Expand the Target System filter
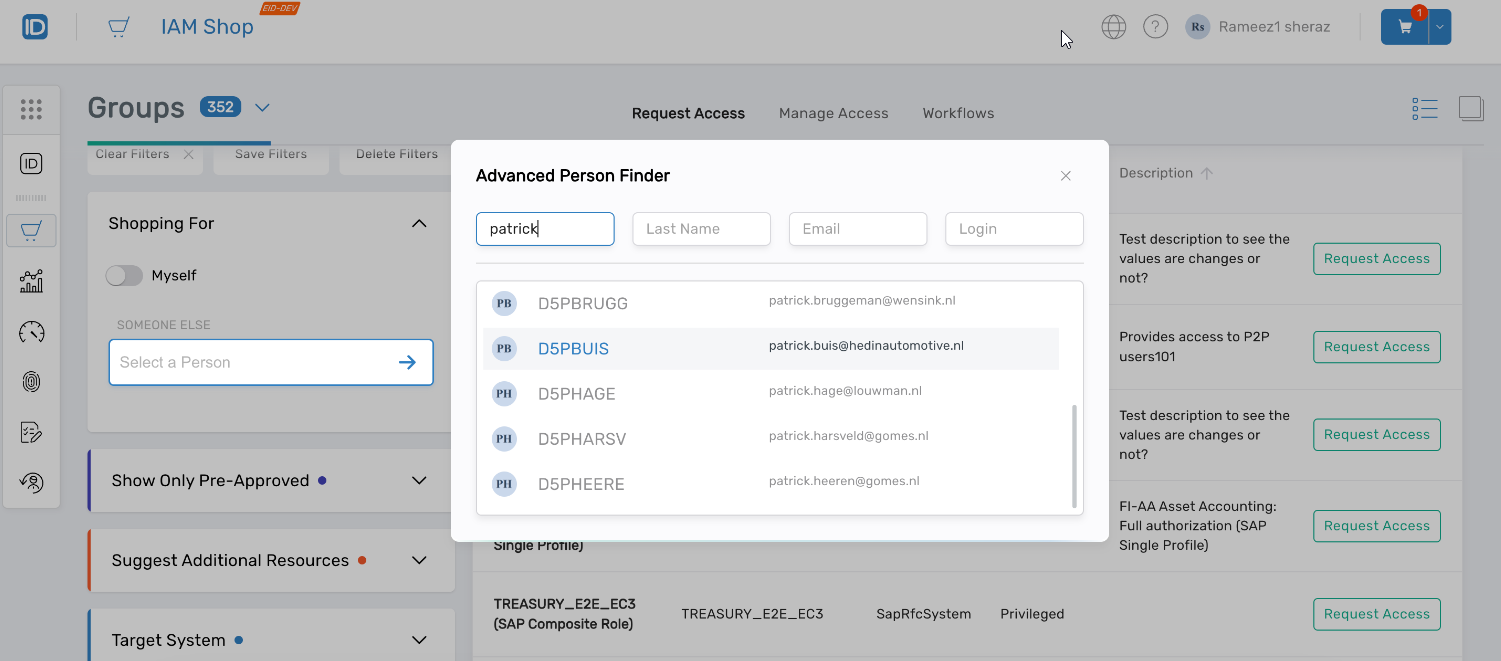The width and height of the screenshot is (1501, 661). click(x=419, y=639)
